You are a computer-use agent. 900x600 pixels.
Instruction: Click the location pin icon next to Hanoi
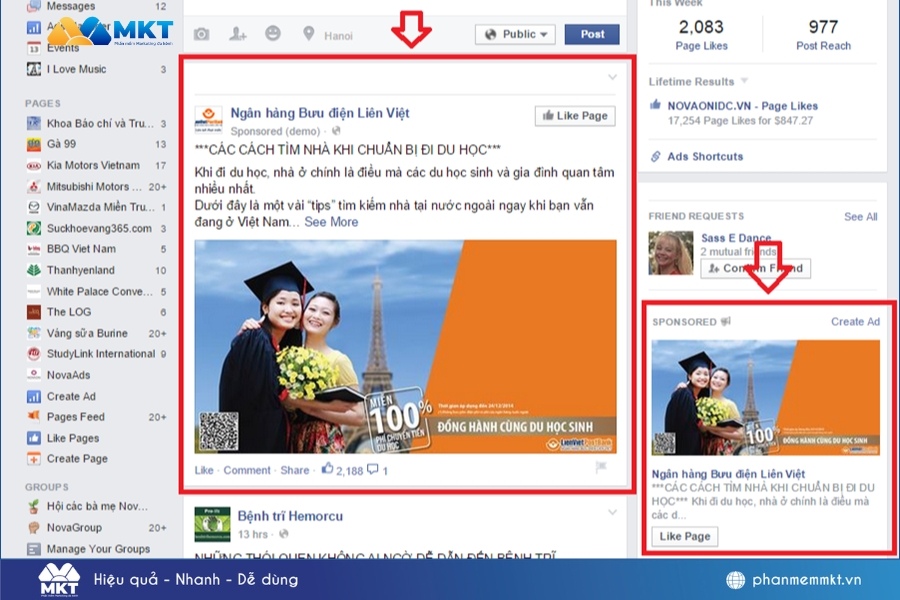point(306,34)
